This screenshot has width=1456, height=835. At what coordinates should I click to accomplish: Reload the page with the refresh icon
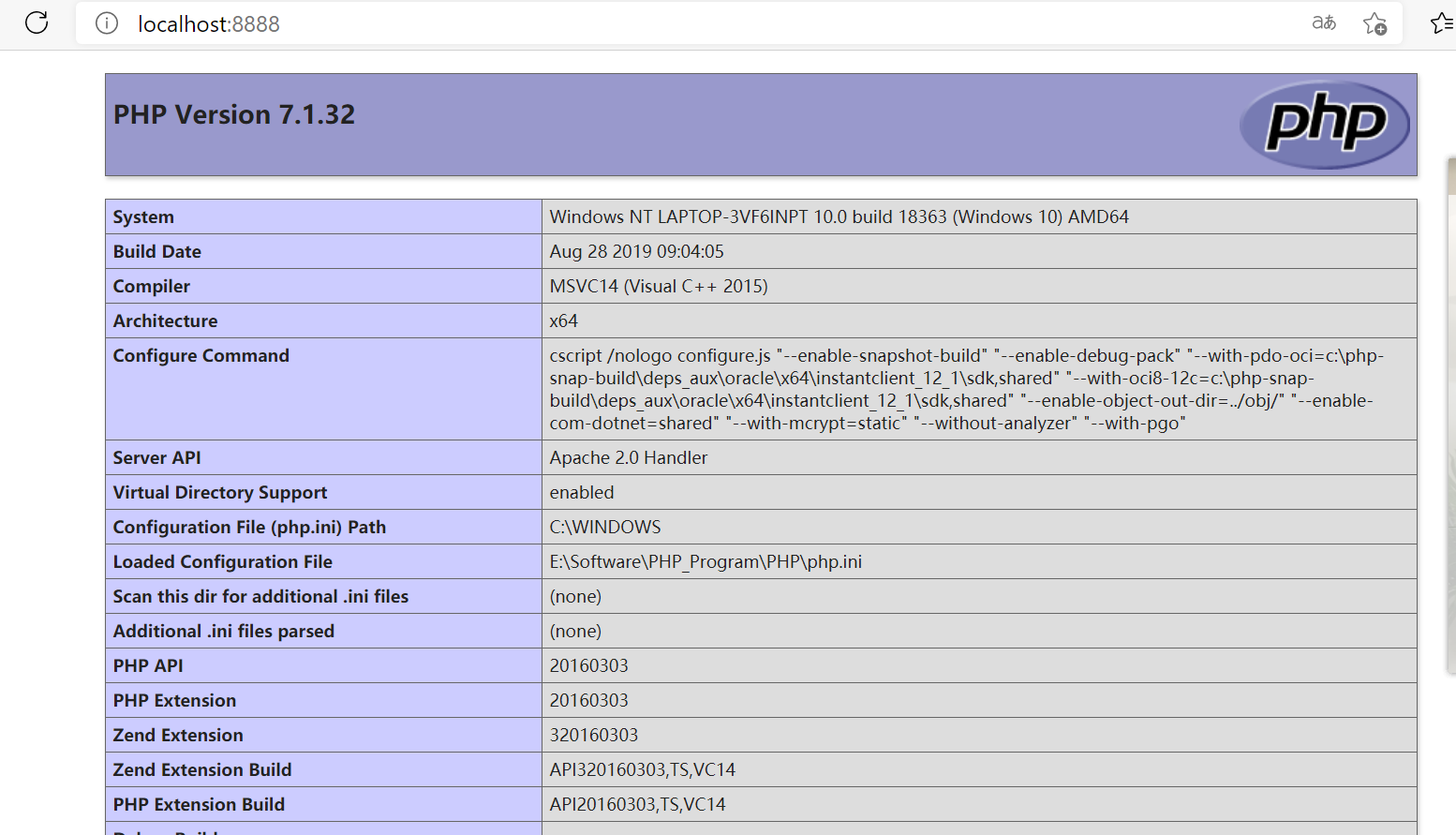point(37,22)
